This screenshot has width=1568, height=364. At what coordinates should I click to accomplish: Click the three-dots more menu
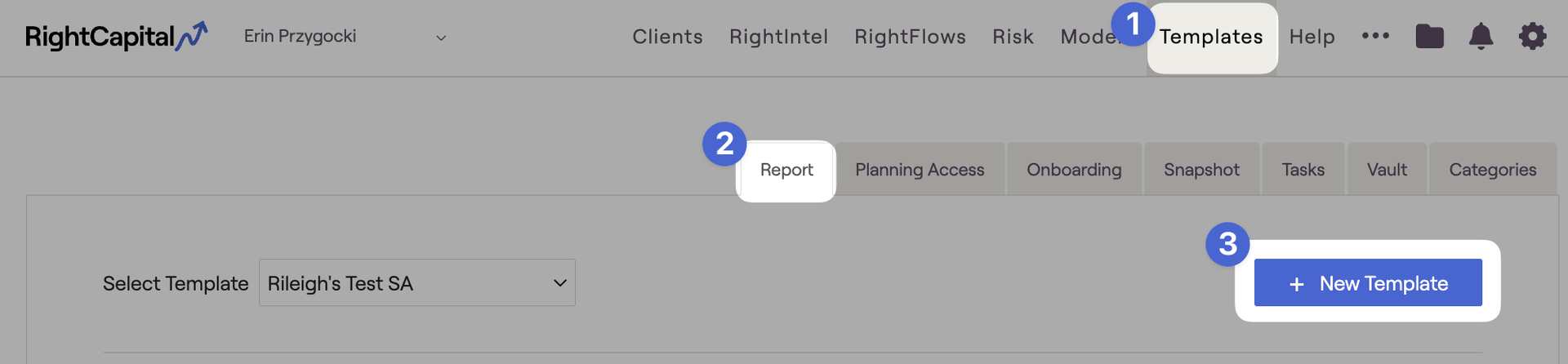(x=1375, y=36)
